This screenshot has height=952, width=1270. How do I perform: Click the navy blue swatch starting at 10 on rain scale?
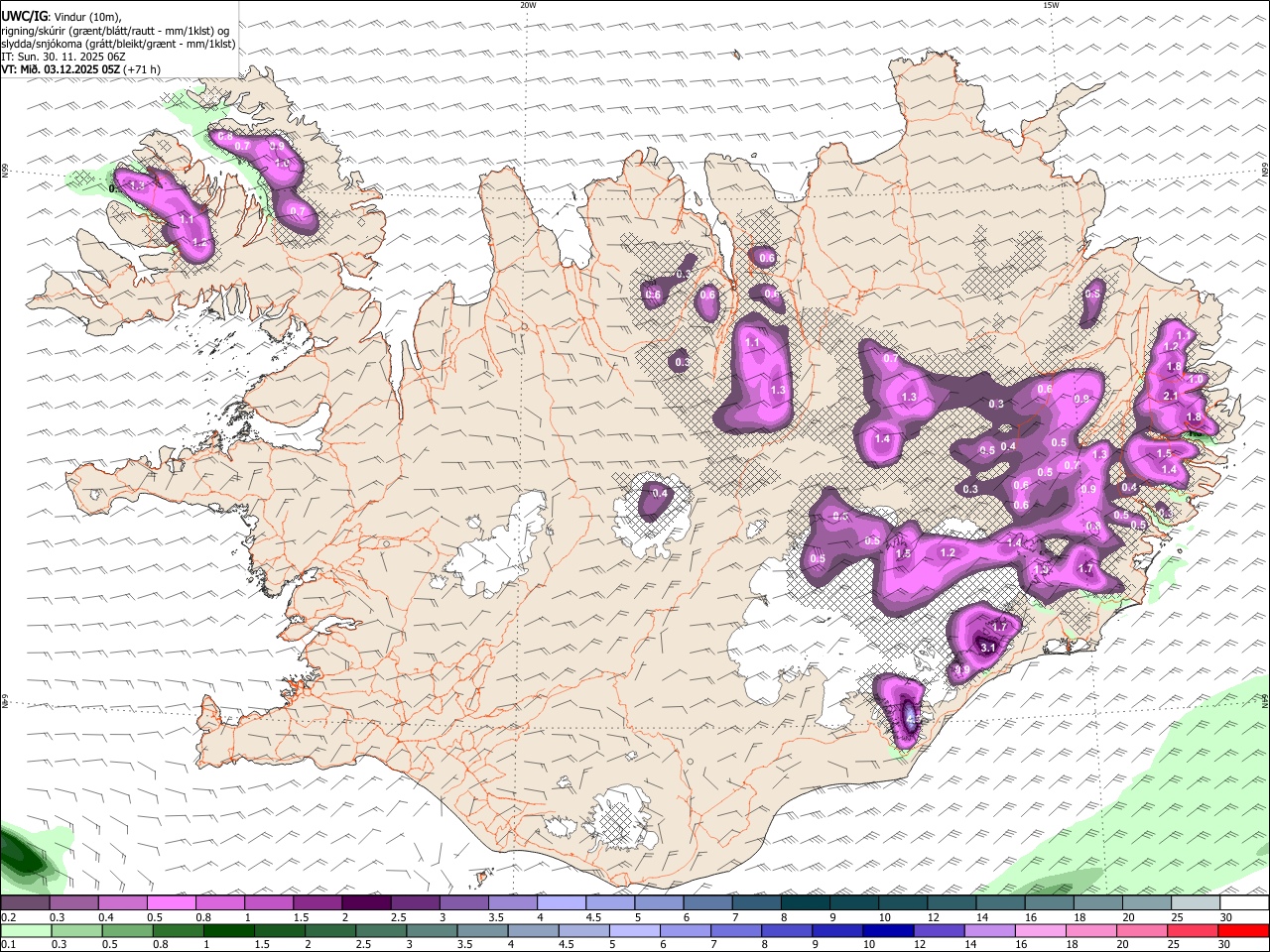point(889,930)
